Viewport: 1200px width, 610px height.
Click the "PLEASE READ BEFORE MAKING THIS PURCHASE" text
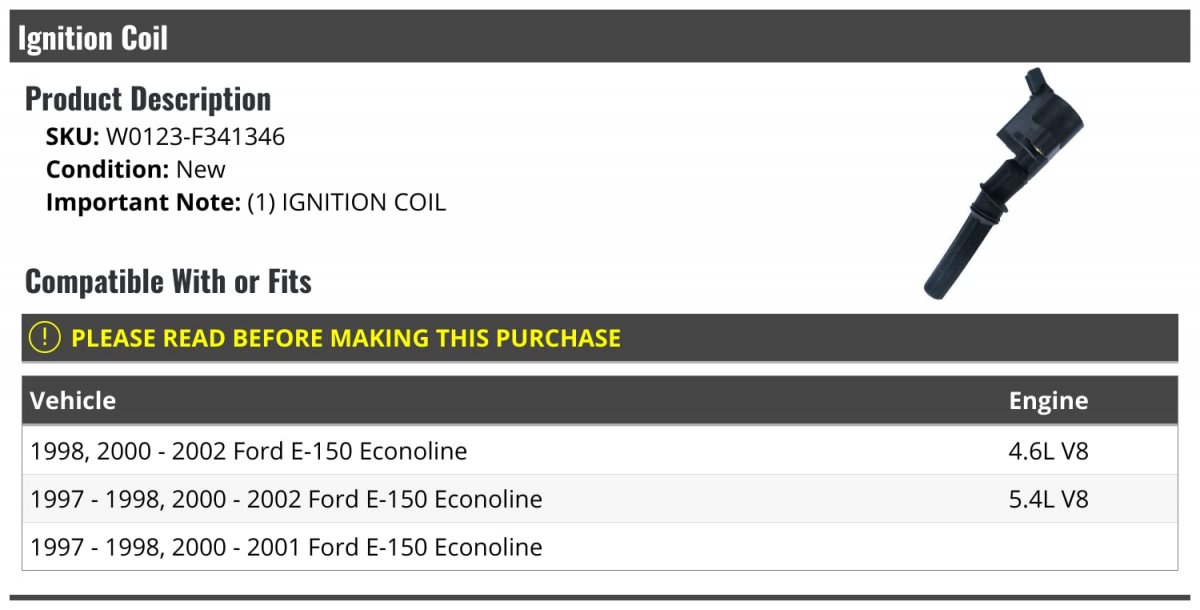pos(346,338)
